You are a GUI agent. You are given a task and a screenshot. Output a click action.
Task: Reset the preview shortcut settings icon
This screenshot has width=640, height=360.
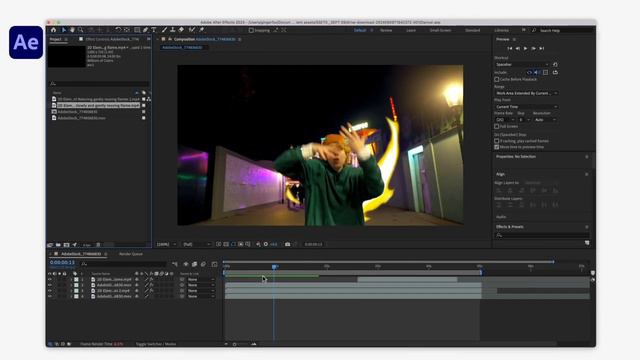tap(555, 64)
